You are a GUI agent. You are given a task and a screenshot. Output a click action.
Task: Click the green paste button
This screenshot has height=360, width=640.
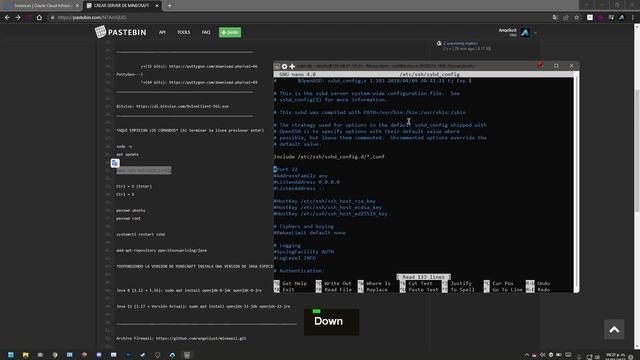[x=230, y=32]
